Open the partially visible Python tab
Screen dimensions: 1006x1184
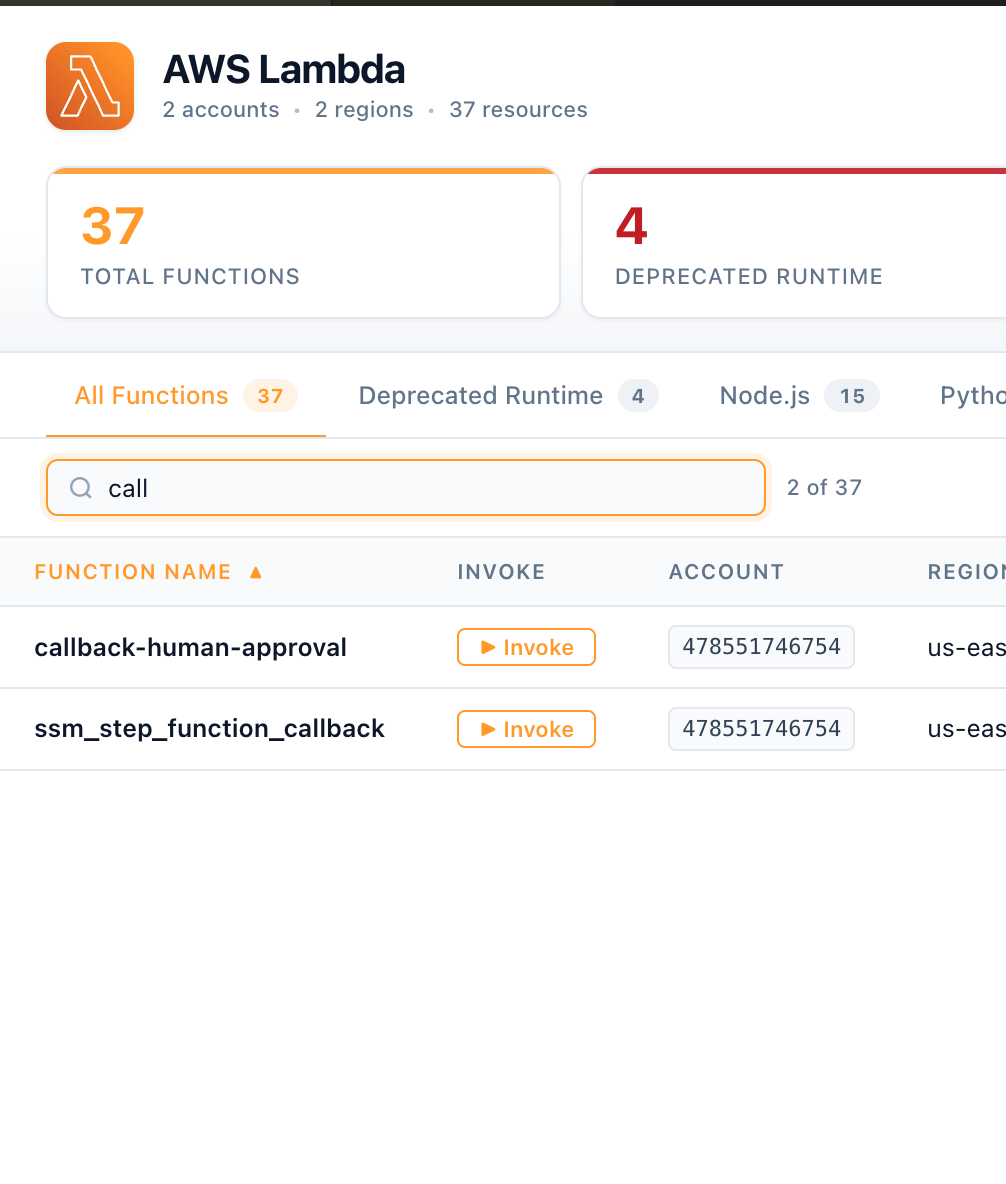click(x=973, y=396)
